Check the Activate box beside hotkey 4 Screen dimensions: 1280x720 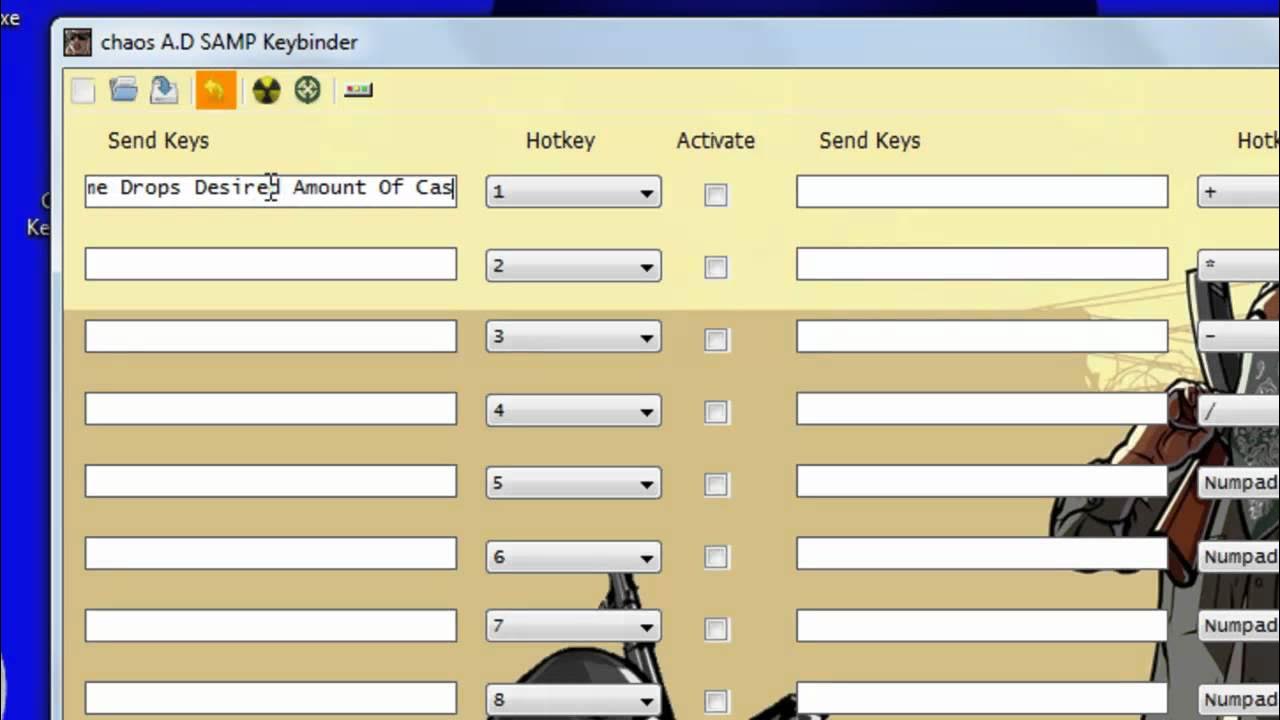click(x=716, y=412)
